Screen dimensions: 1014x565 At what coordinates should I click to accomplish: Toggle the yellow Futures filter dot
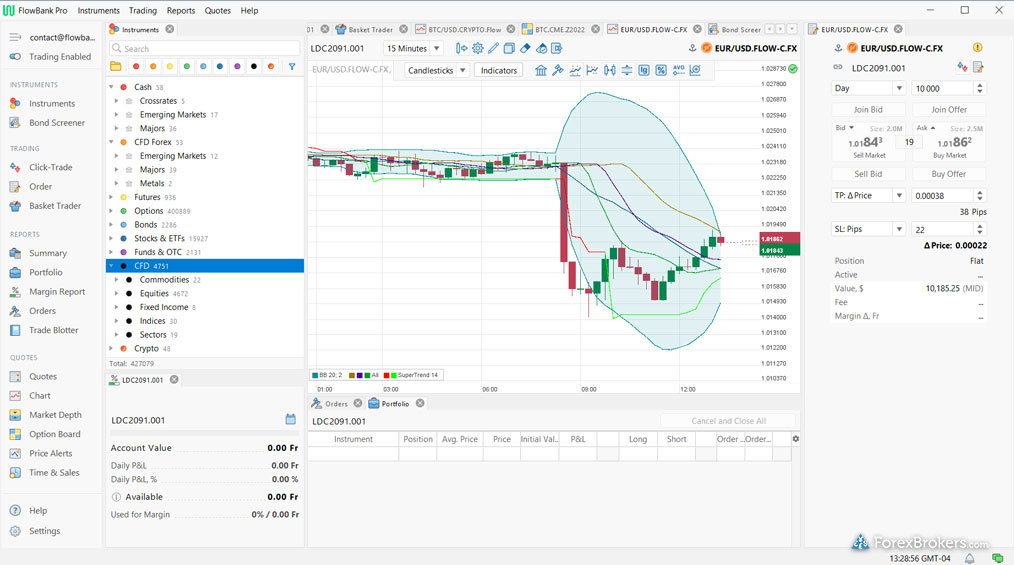[x=169, y=66]
